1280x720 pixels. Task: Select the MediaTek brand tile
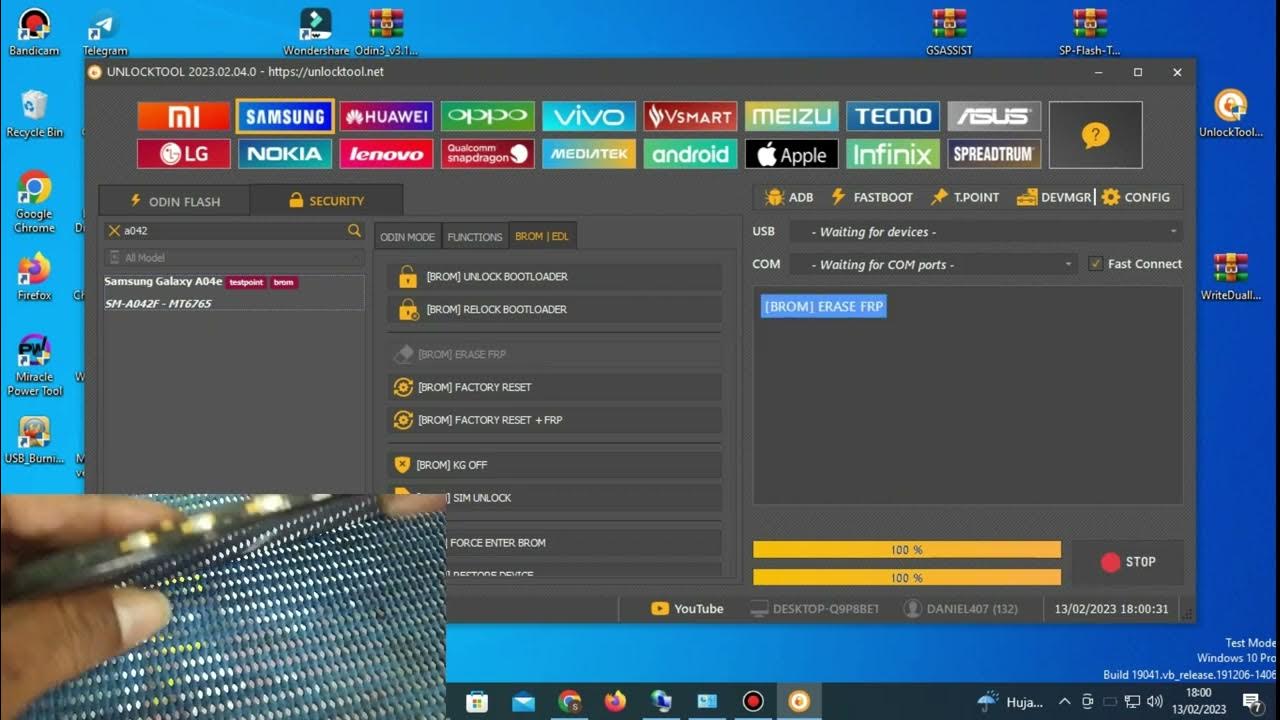click(x=589, y=154)
